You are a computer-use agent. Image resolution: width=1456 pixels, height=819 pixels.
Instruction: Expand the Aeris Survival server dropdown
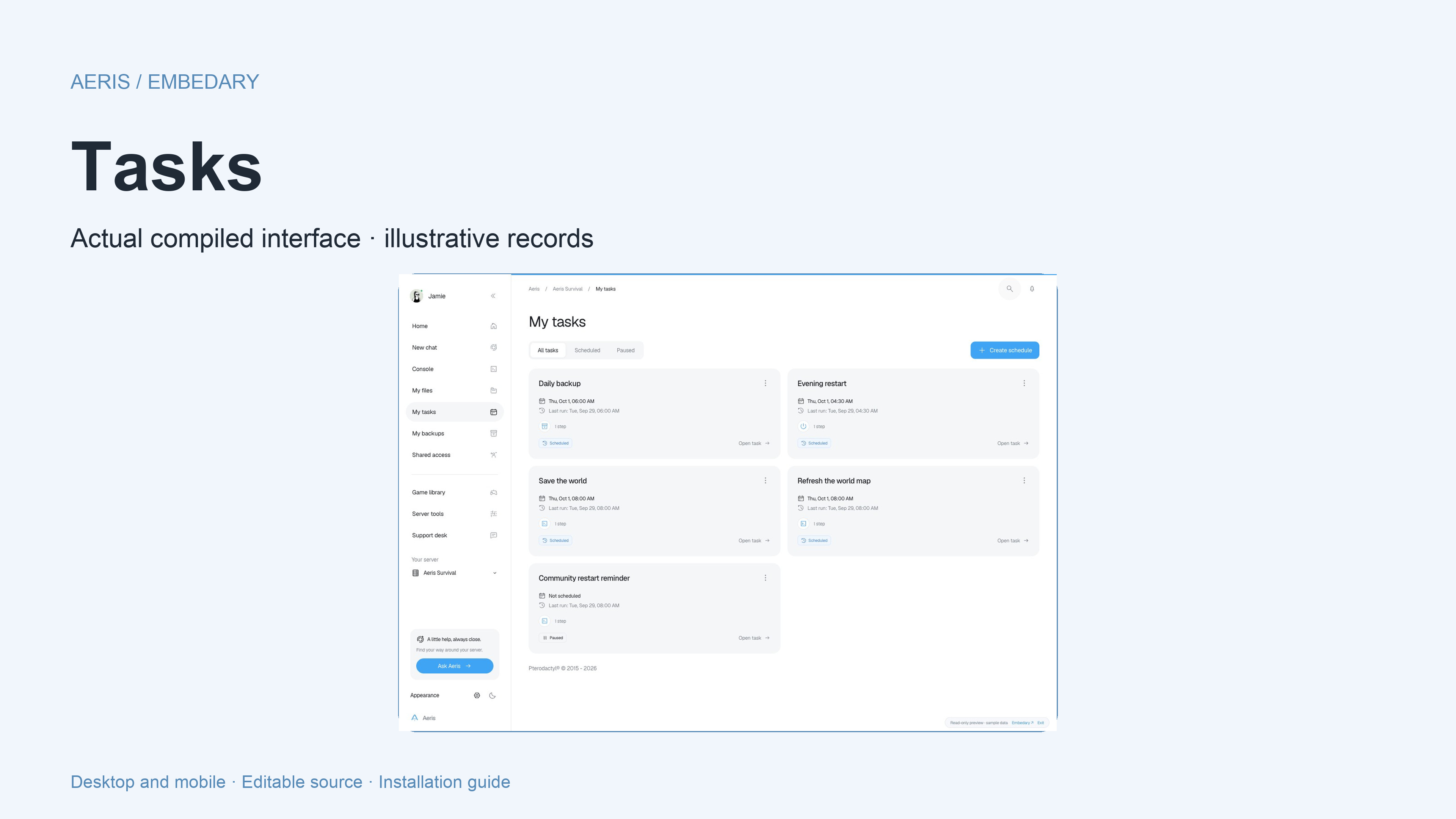455,573
